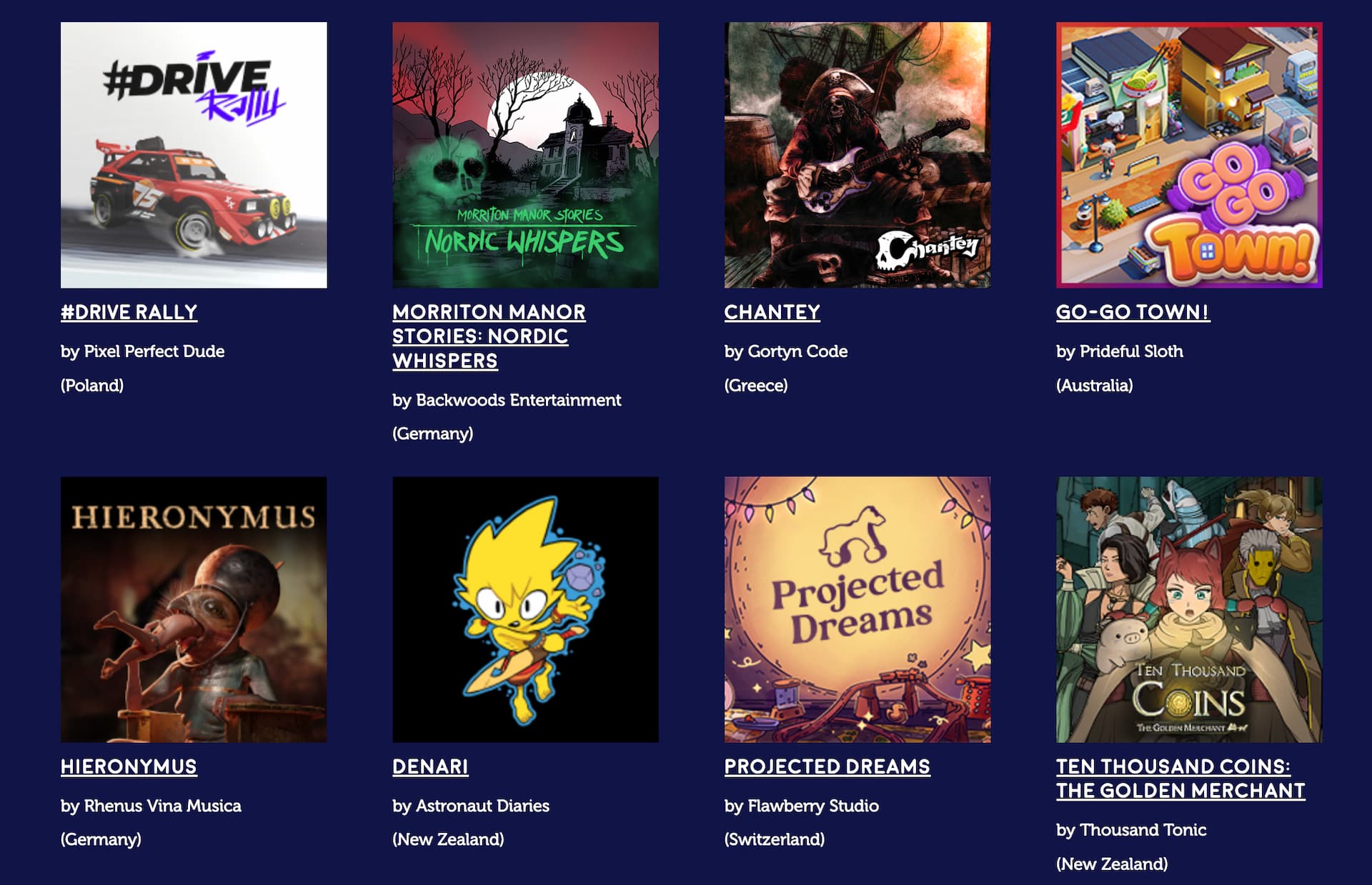Open the HIERONYMUS title link

(x=129, y=766)
